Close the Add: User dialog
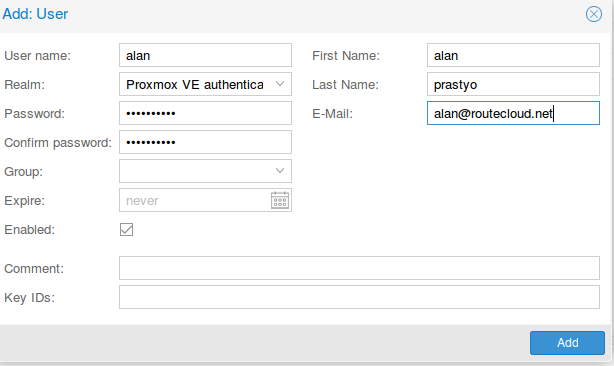 [x=594, y=14]
